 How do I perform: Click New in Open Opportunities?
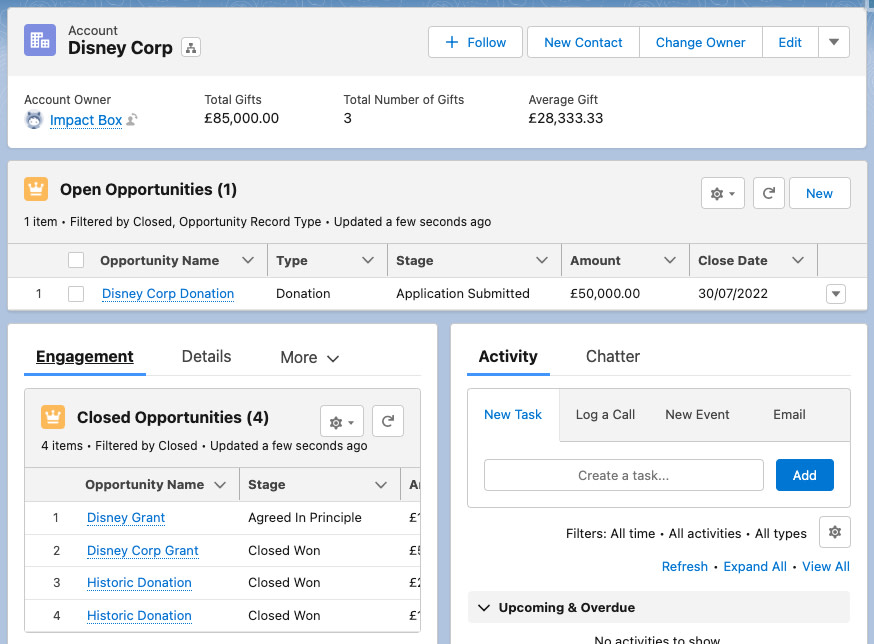(819, 193)
